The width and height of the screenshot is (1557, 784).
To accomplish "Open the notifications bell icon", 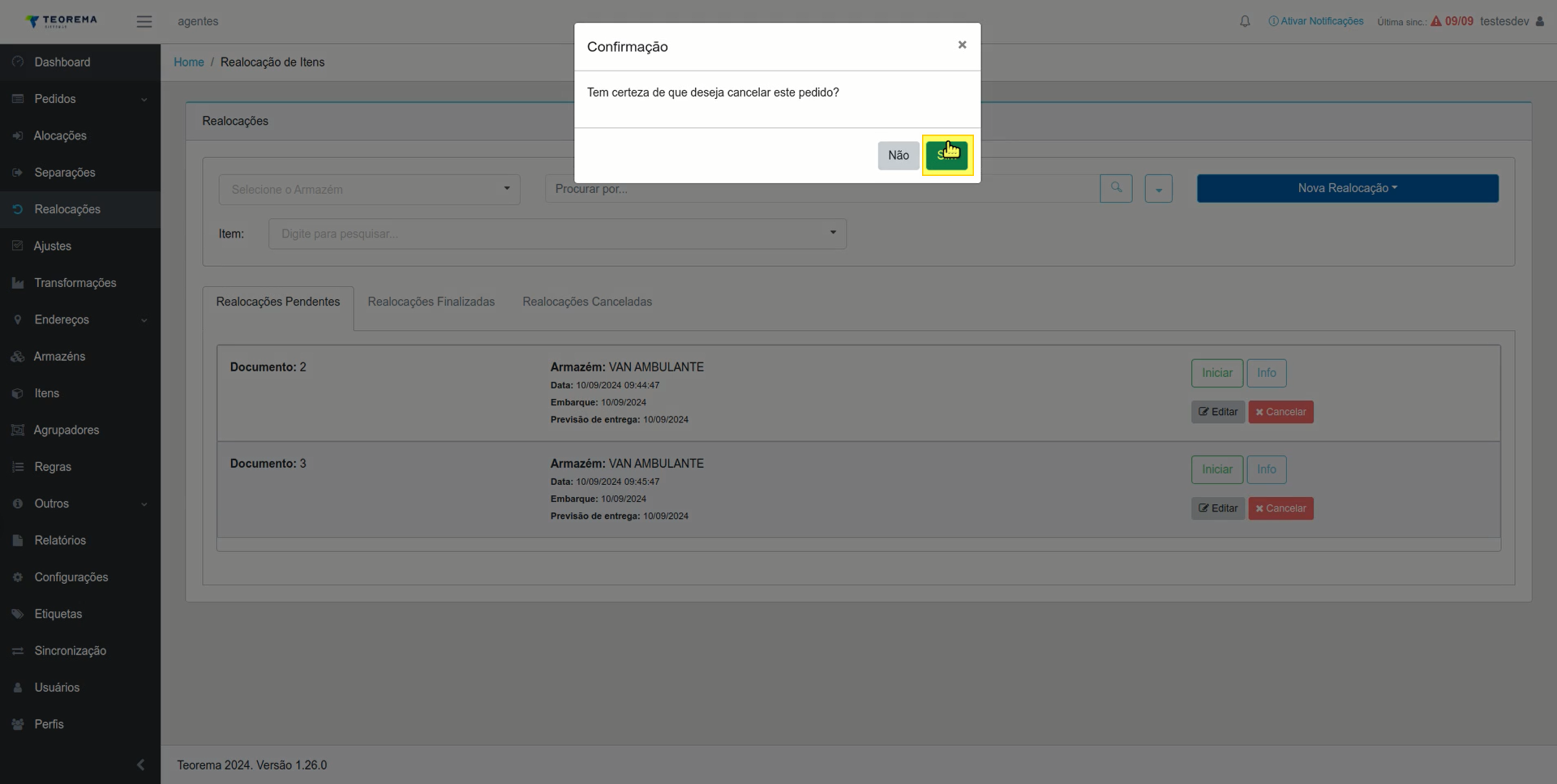I will click(1245, 22).
